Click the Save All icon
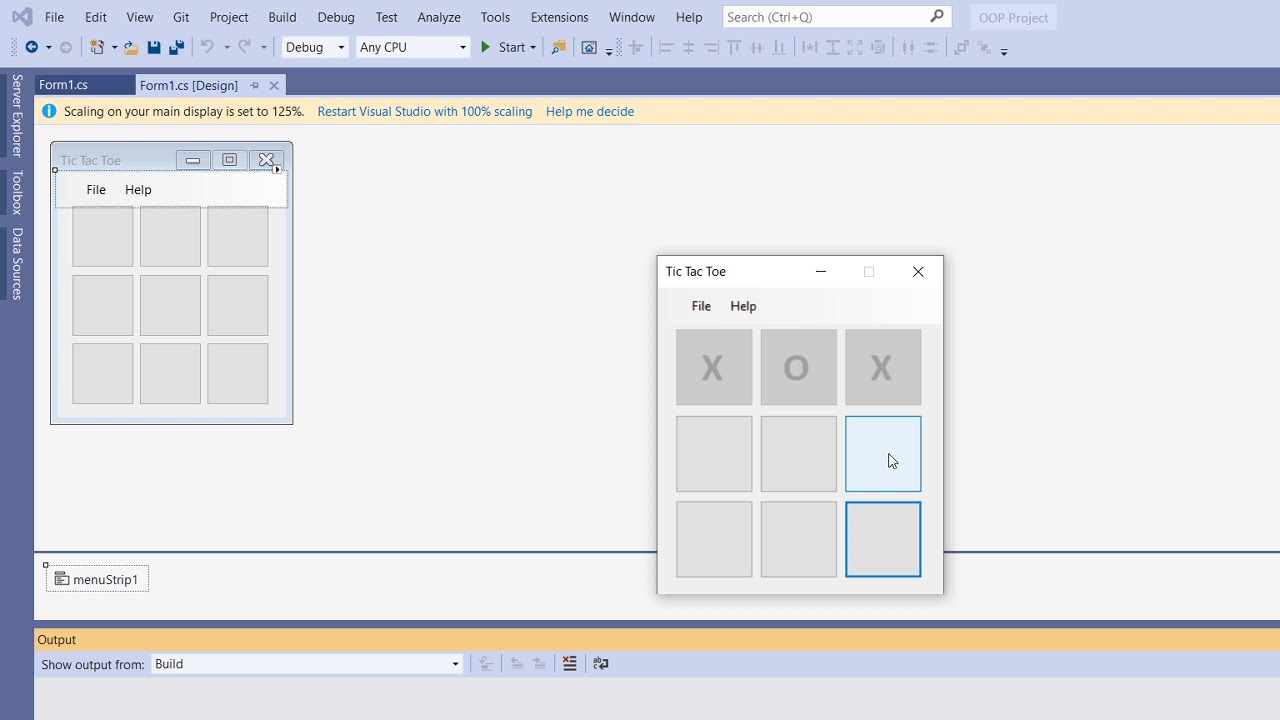Screen dimensions: 1280x720 (x=177, y=47)
